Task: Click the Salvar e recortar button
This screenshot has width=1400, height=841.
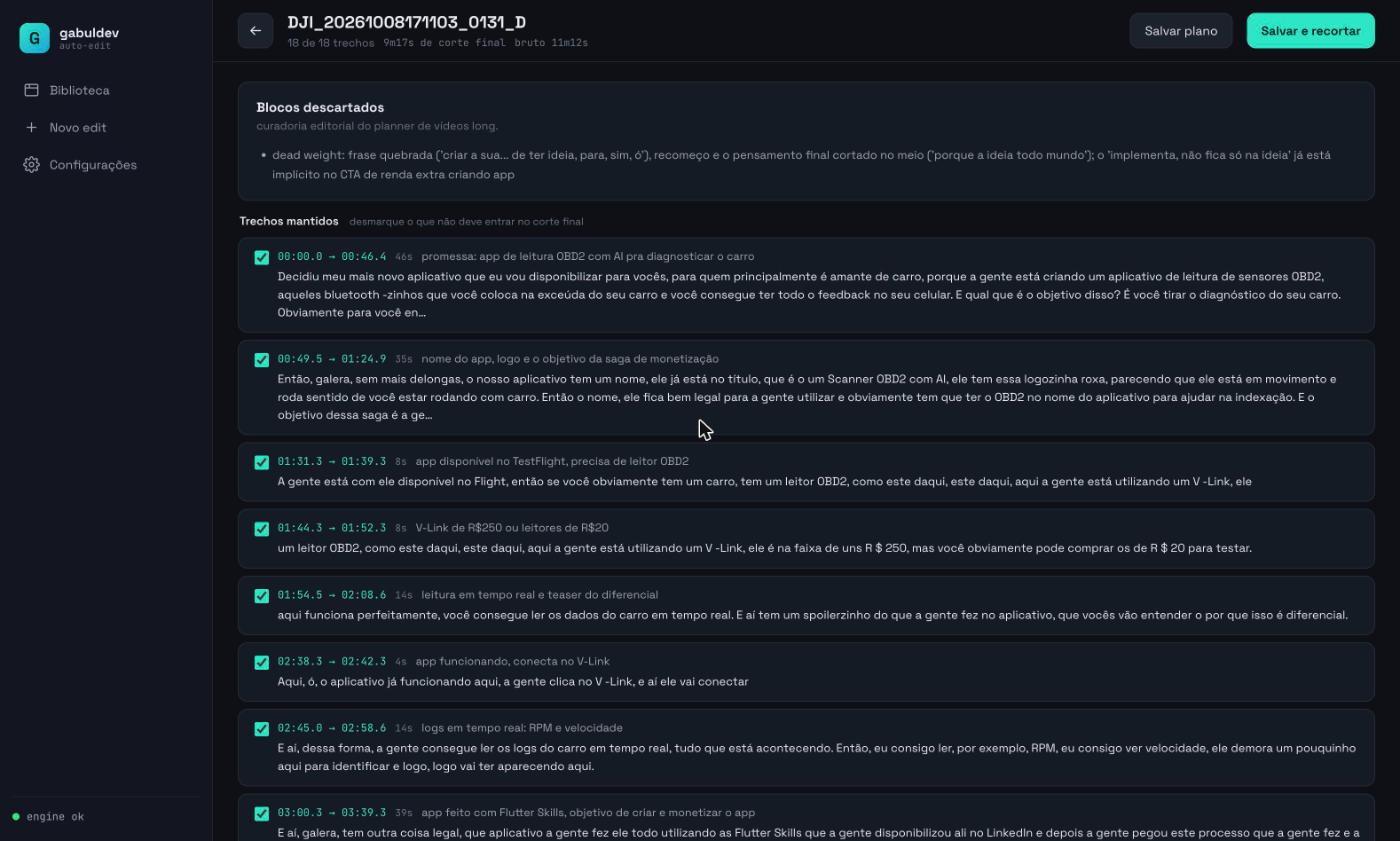Action: point(1310,31)
